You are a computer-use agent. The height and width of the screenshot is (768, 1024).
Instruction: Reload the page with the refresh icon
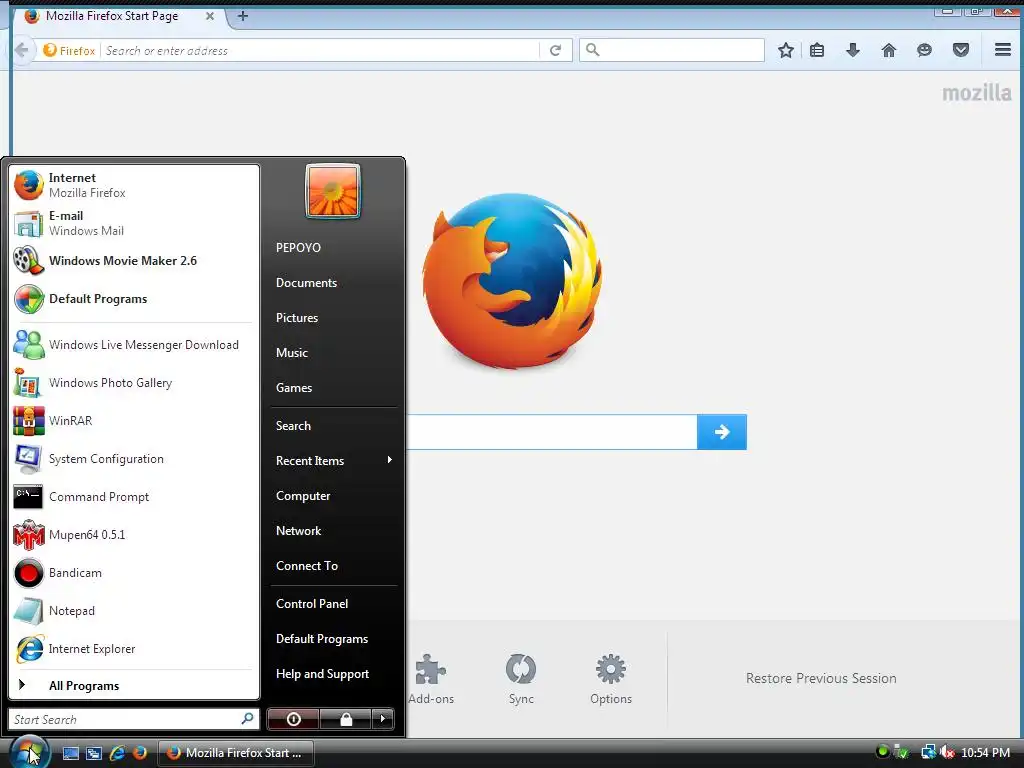(x=555, y=50)
